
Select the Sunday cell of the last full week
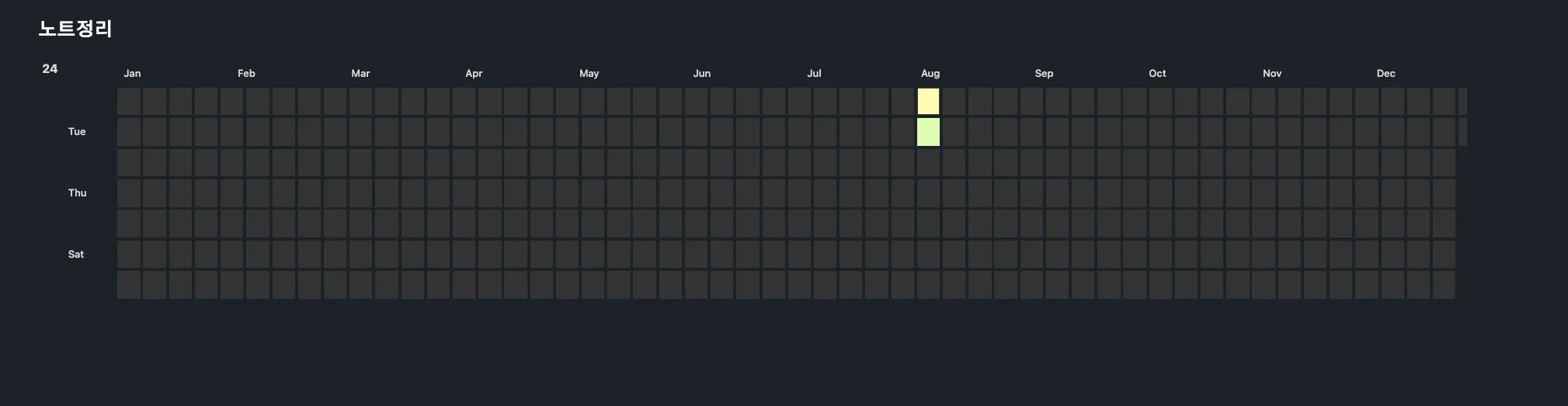click(1444, 285)
